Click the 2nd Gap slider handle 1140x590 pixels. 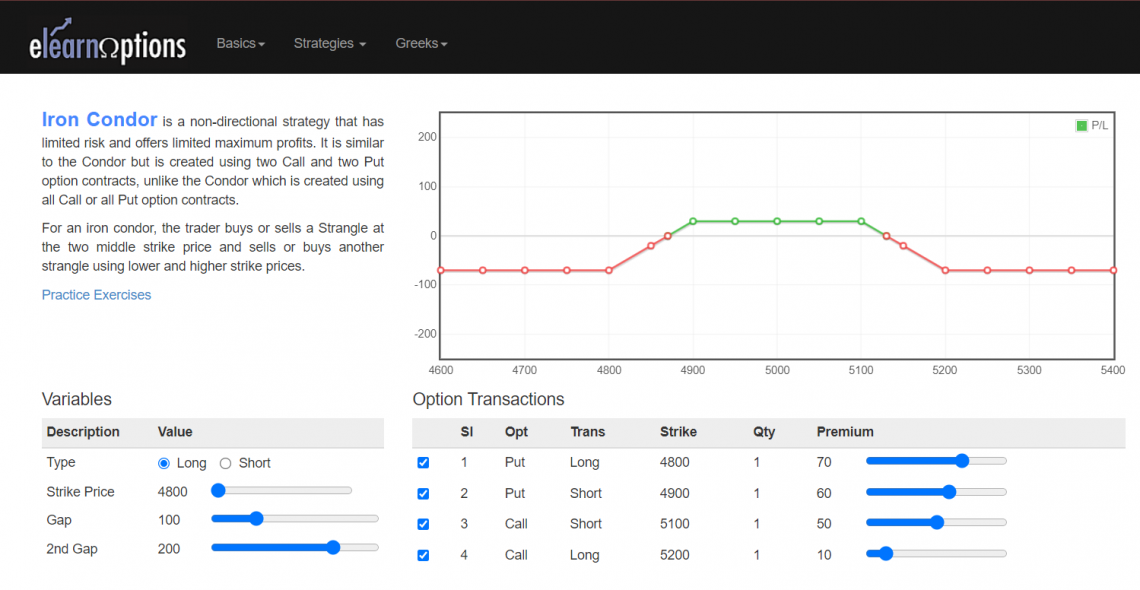click(x=333, y=548)
